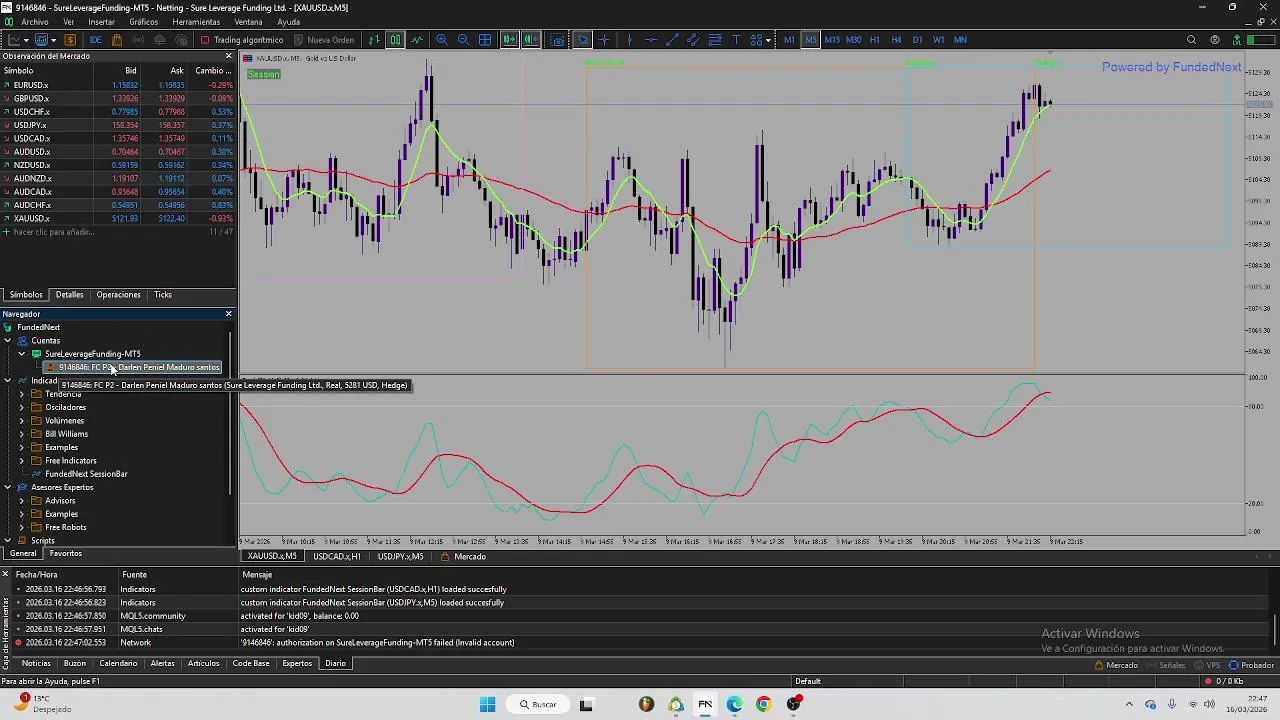The height and width of the screenshot is (720, 1280).
Task: Select D1 timeframe
Action: 917,40
